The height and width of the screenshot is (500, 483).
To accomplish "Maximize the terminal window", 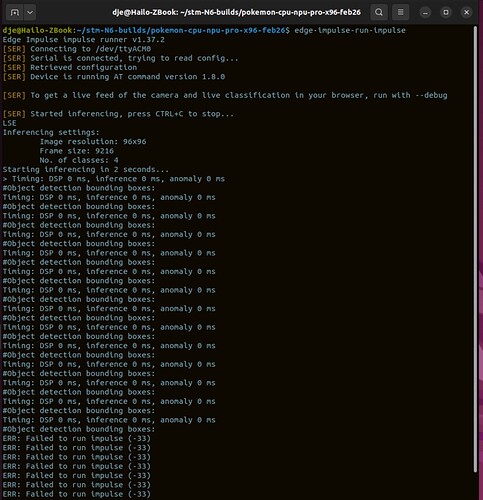I will pyautogui.click(x=446, y=13).
